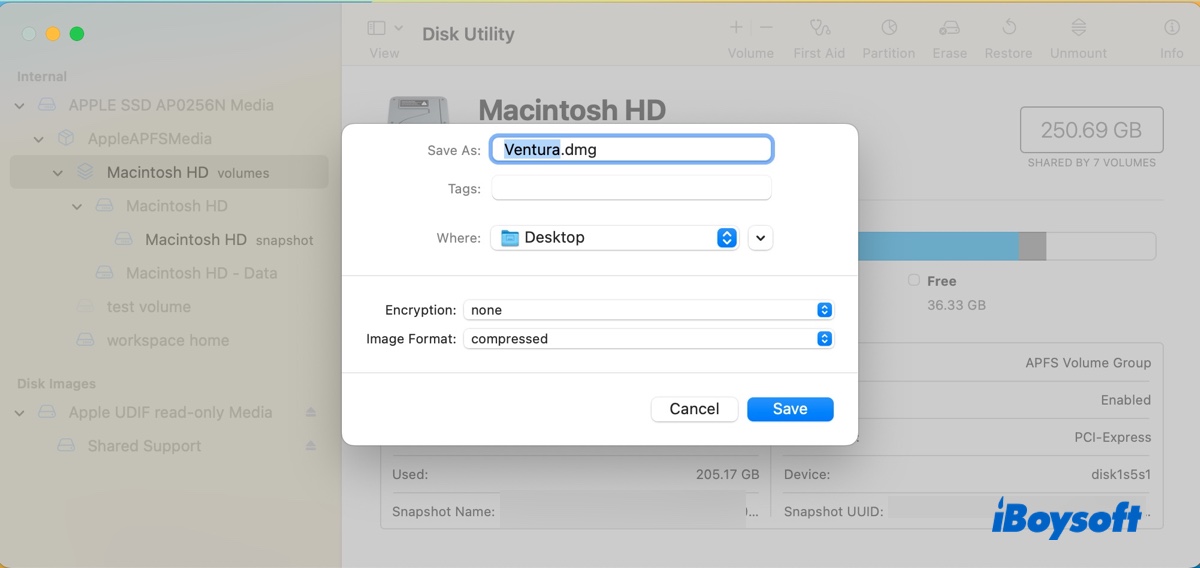Click the Device value disk1s5s1
1200x568 pixels.
coord(1121,474)
